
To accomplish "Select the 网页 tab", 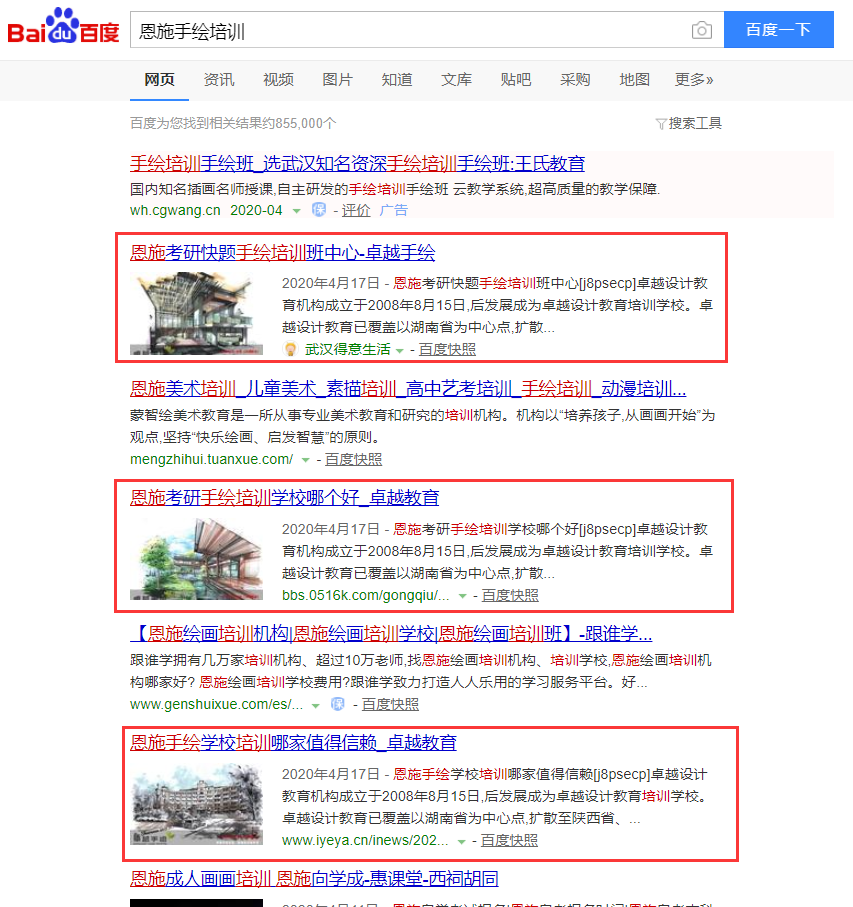I will coord(159,80).
